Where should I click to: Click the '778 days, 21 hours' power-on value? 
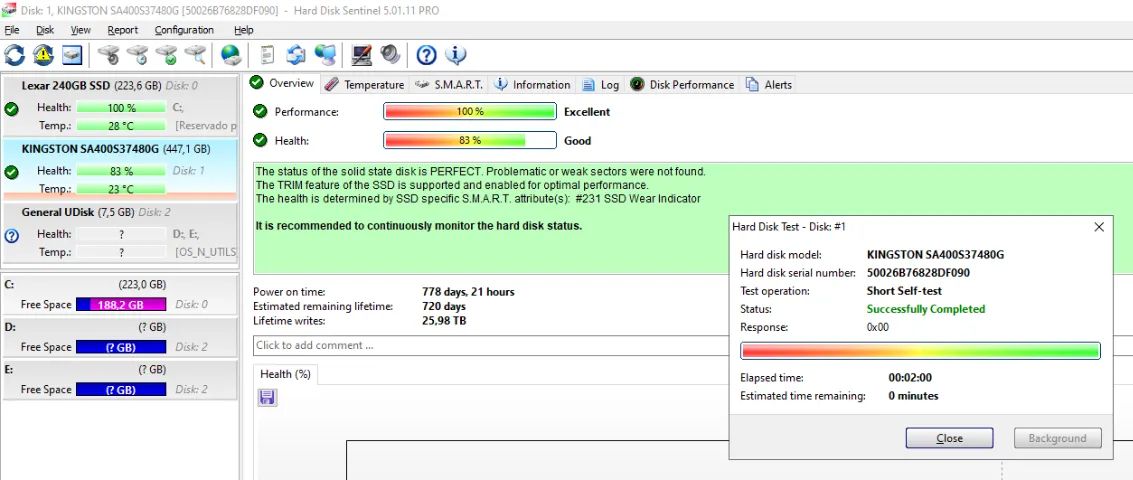468,292
